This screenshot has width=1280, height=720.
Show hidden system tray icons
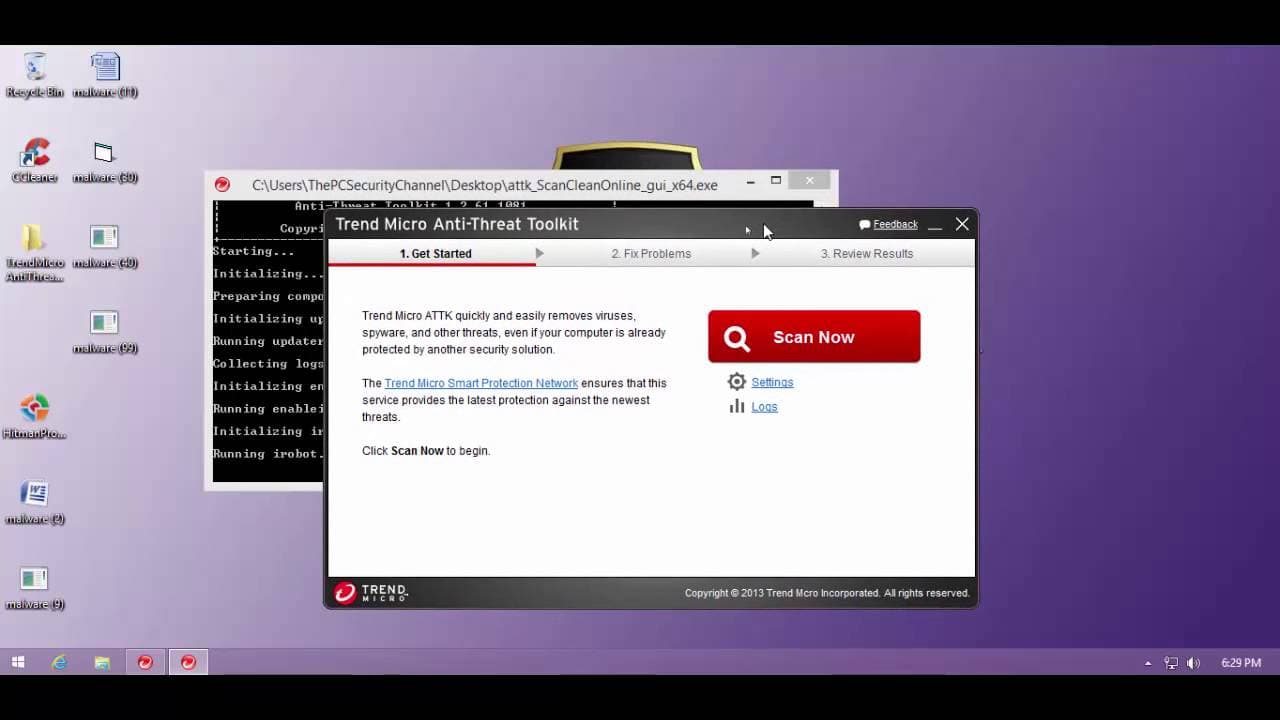(x=1148, y=663)
